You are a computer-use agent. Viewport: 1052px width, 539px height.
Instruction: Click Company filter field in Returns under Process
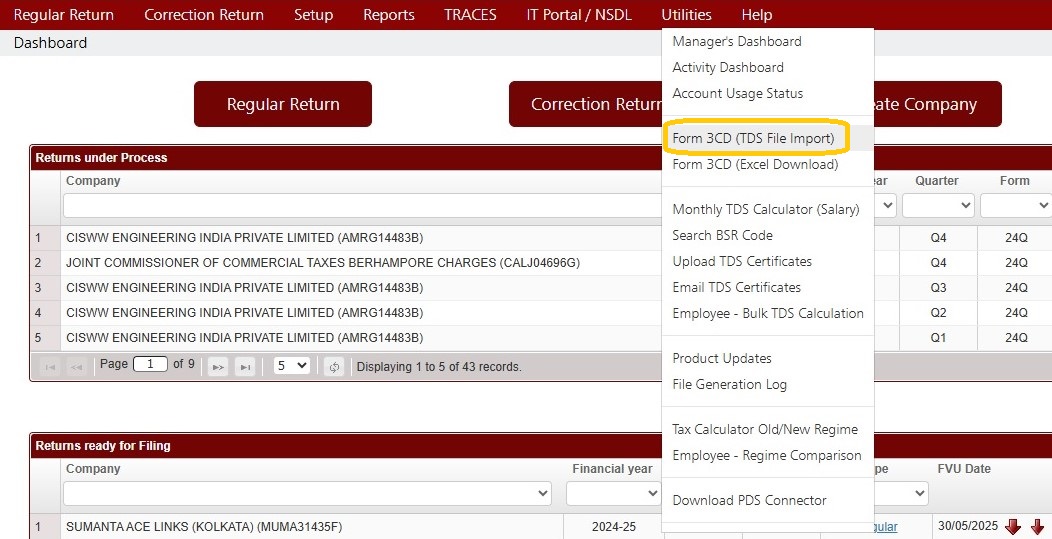click(362, 205)
